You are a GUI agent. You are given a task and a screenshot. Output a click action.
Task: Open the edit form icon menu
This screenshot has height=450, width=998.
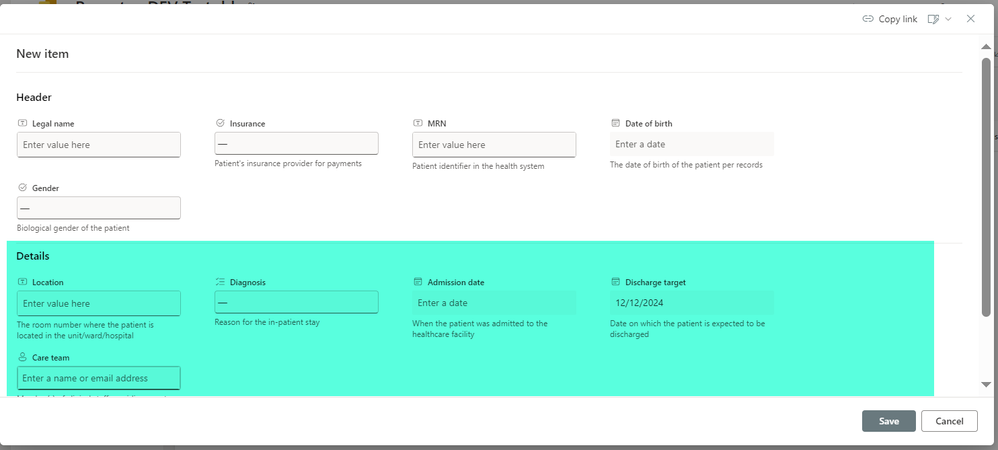click(x=933, y=19)
